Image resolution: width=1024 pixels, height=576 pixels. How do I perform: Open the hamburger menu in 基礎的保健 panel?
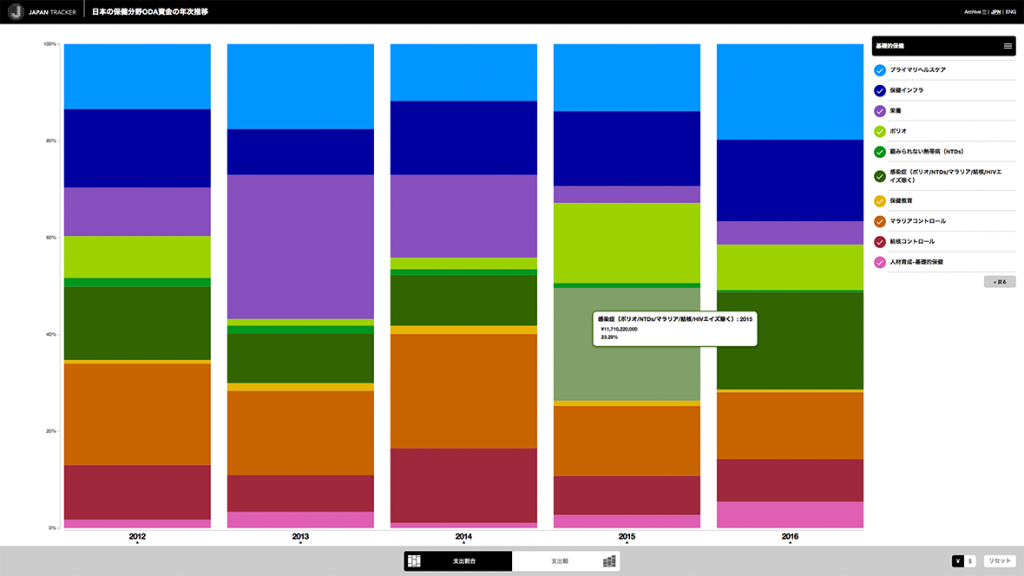(1007, 46)
